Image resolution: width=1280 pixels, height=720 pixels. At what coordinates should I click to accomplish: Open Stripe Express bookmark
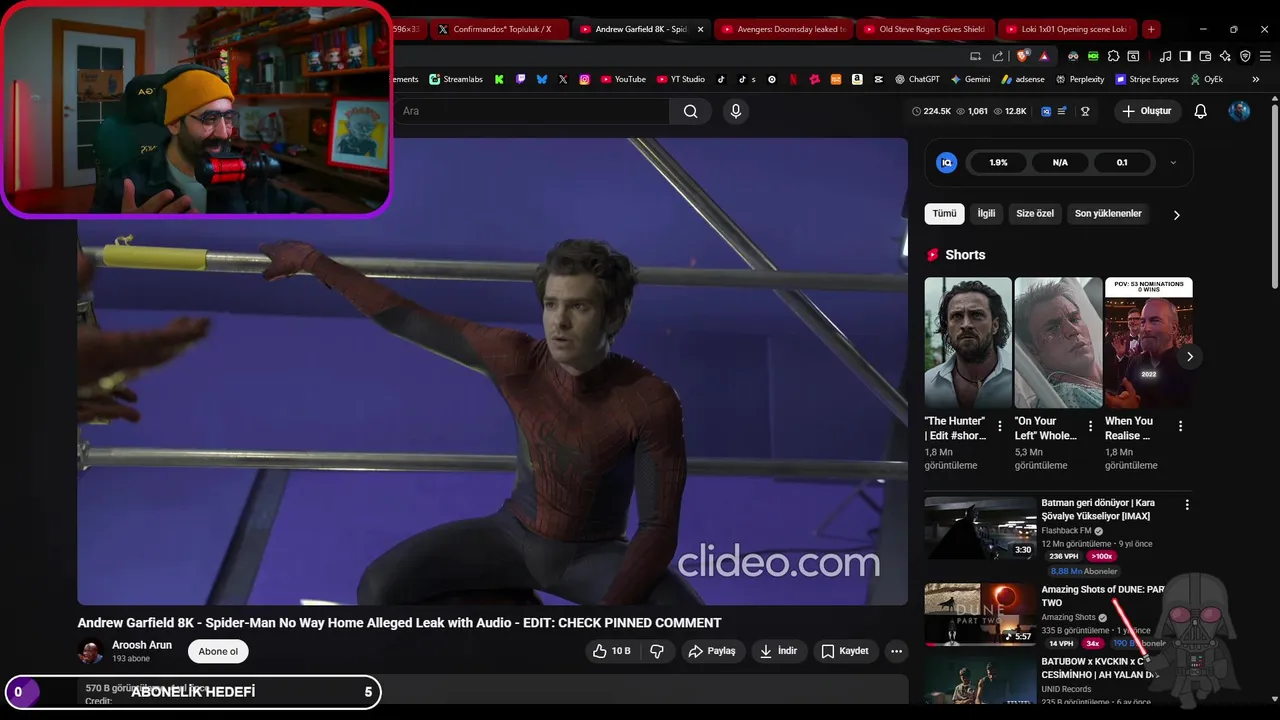pyautogui.click(x=1146, y=79)
